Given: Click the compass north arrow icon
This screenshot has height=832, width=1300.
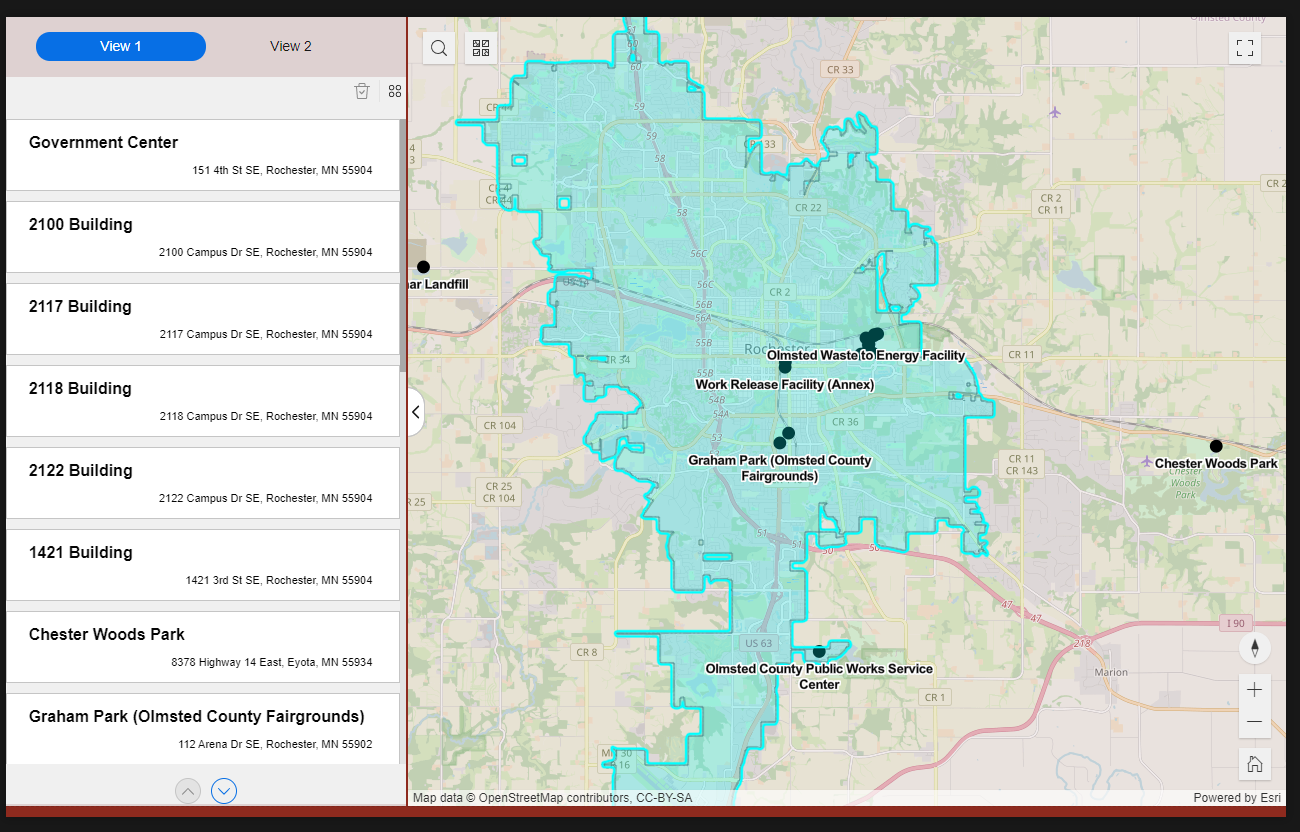Looking at the screenshot, I should 1254,648.
